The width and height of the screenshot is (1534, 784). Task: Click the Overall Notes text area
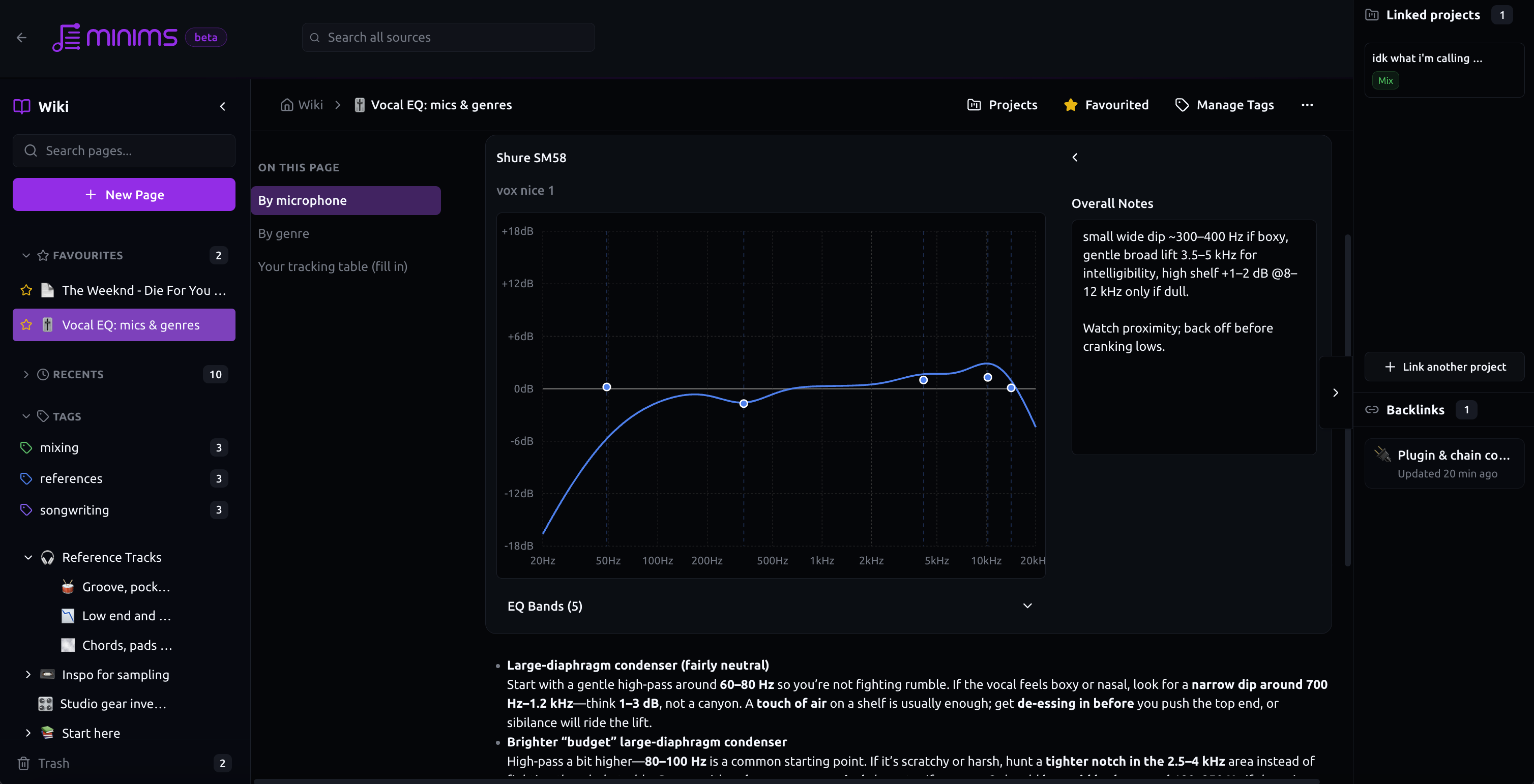pos(1194,338)
